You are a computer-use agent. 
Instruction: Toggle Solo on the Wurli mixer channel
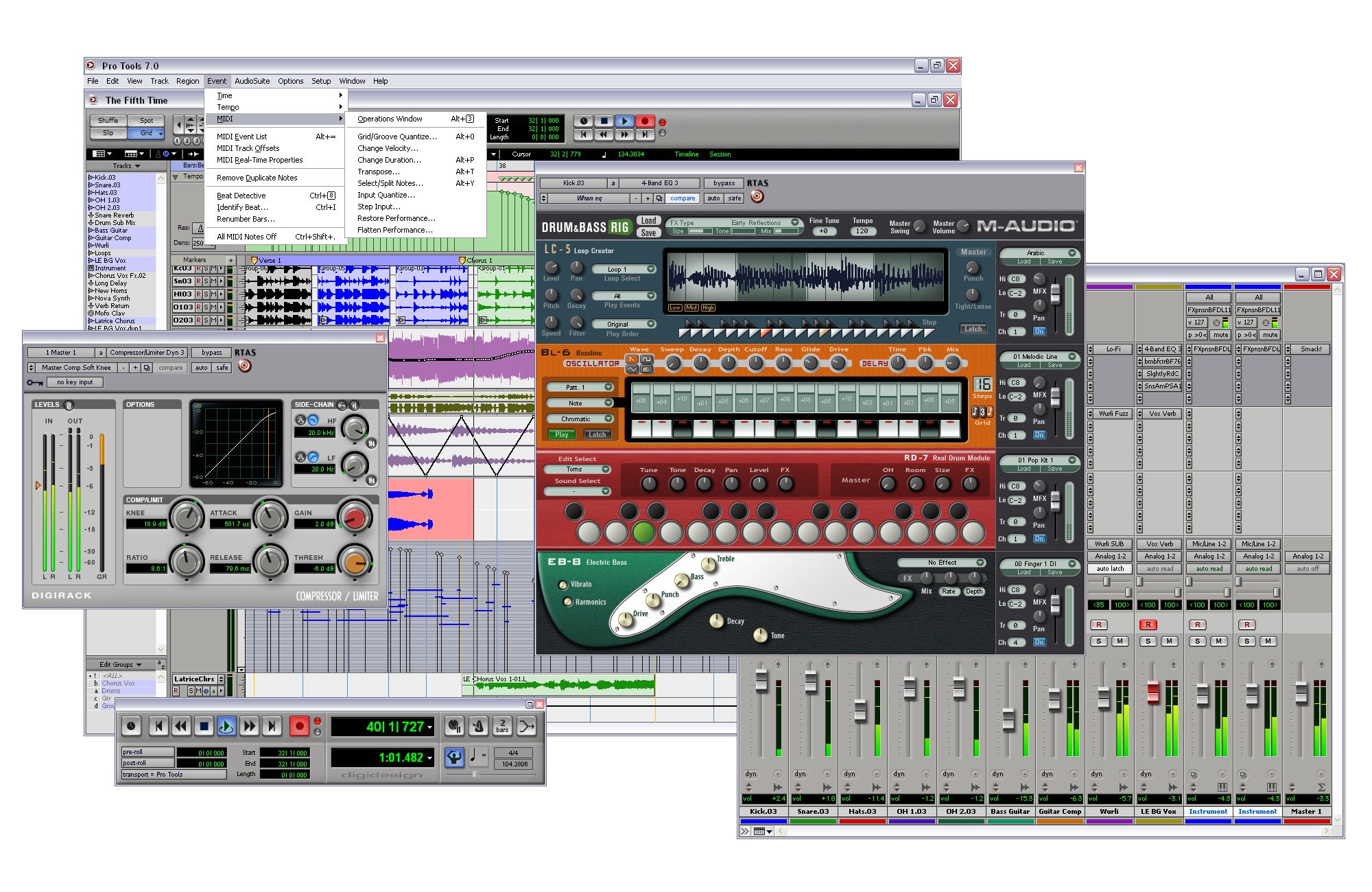pyautogui.click(x=1099, y=641)
